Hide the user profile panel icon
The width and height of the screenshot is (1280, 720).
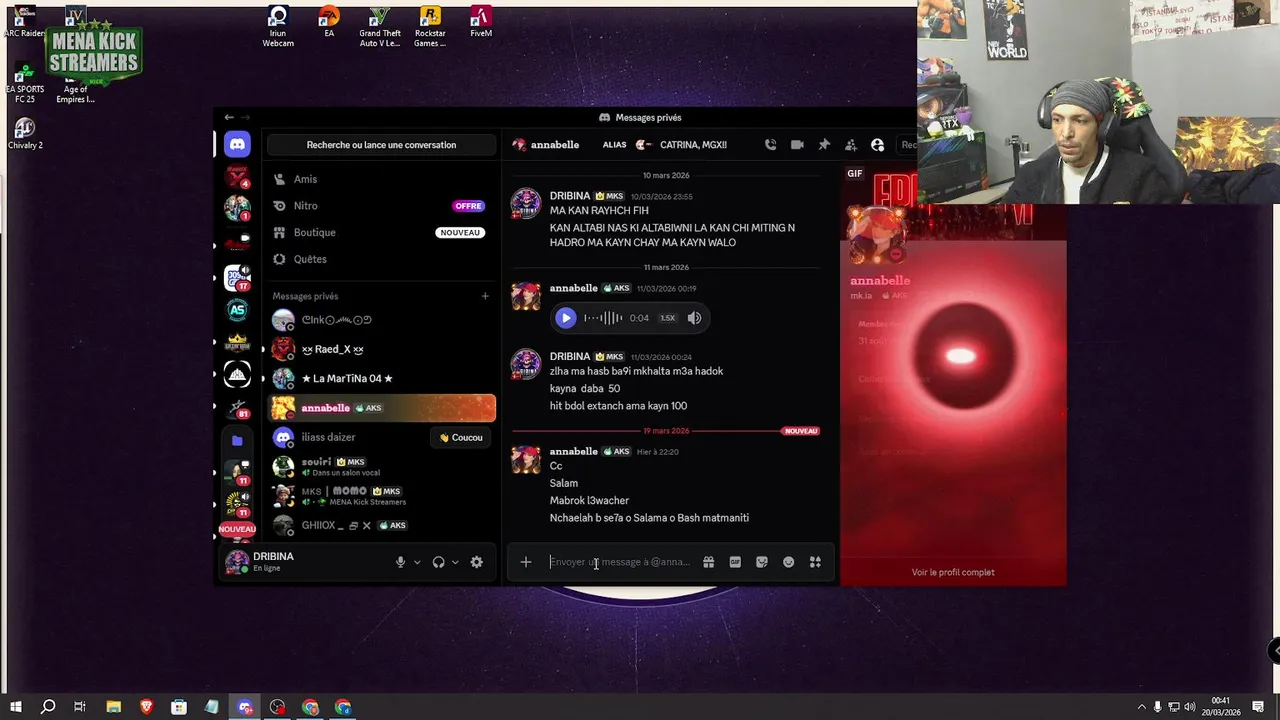877,145
